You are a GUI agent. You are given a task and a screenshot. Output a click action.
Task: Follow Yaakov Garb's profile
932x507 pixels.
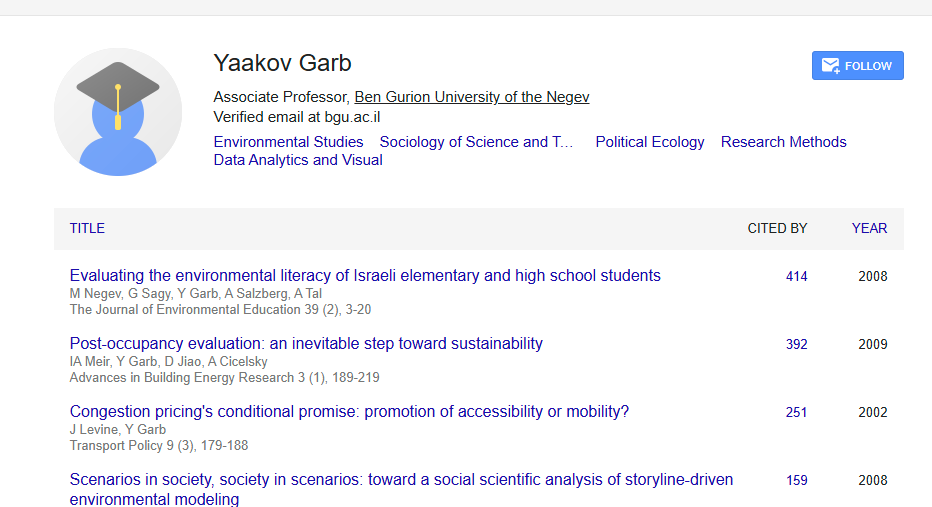pyautogui.click(x=858, y=65)
